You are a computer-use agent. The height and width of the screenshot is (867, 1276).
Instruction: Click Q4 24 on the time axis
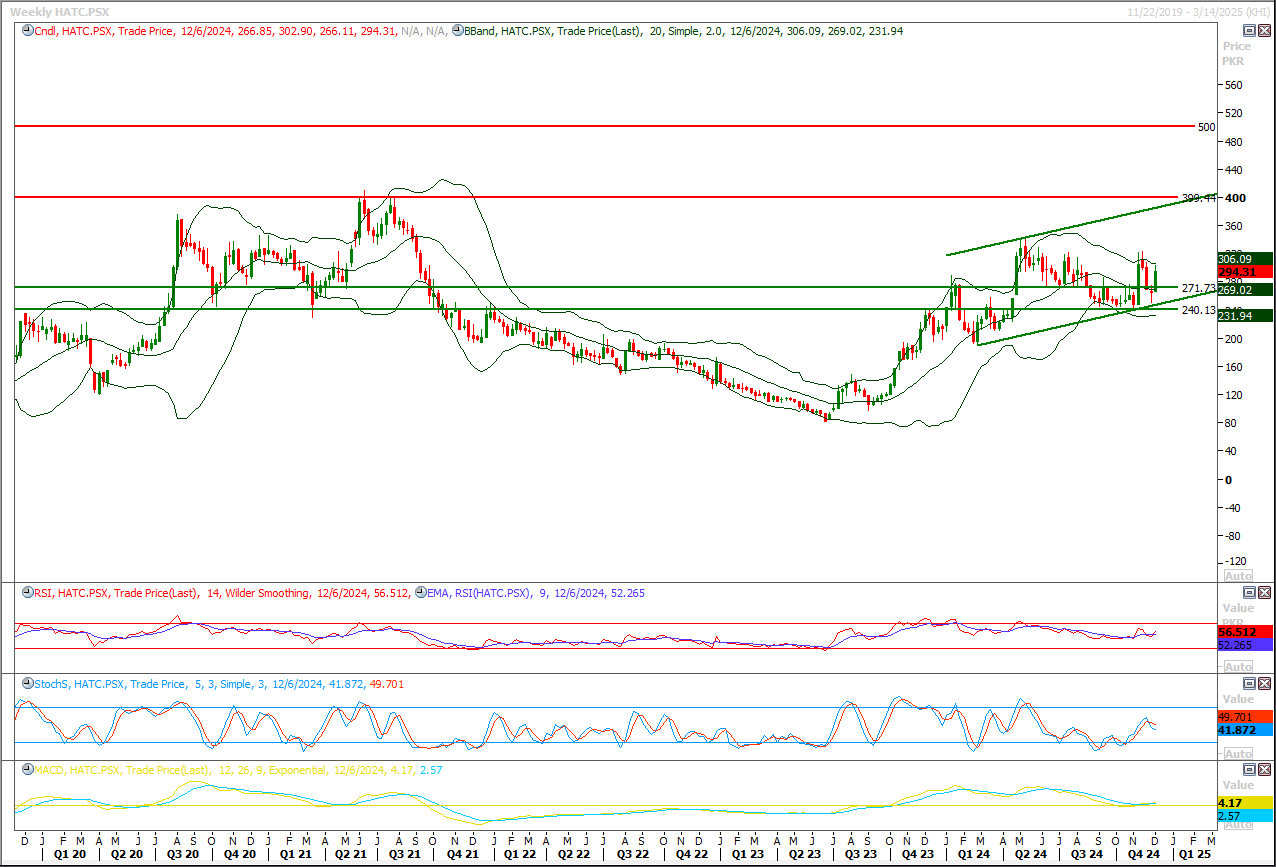(x=1143, y=855)
